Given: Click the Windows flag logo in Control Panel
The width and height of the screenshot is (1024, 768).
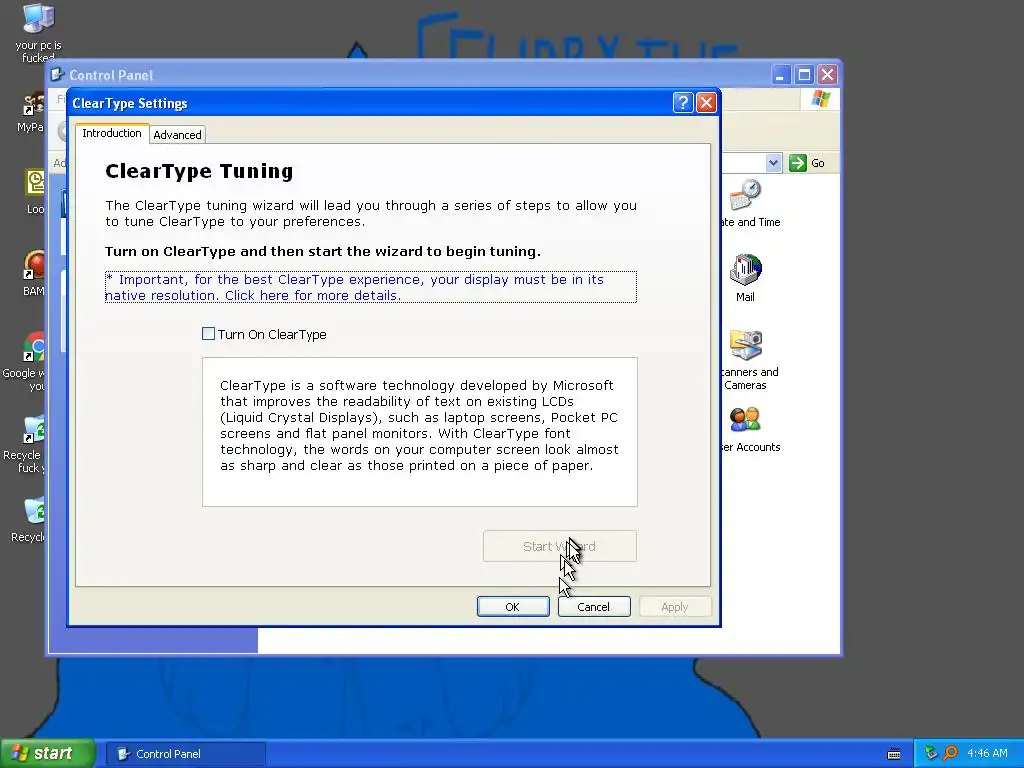Looking at the screenshot, I should [x=820, y=99].
